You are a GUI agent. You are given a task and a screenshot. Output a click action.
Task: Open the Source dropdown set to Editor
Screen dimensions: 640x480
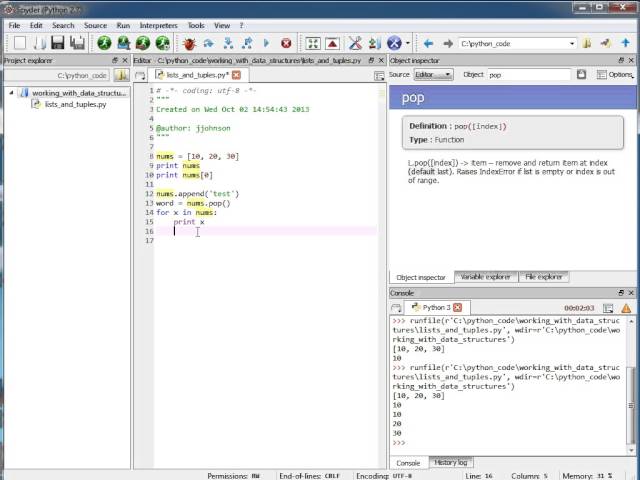point(433,75)
